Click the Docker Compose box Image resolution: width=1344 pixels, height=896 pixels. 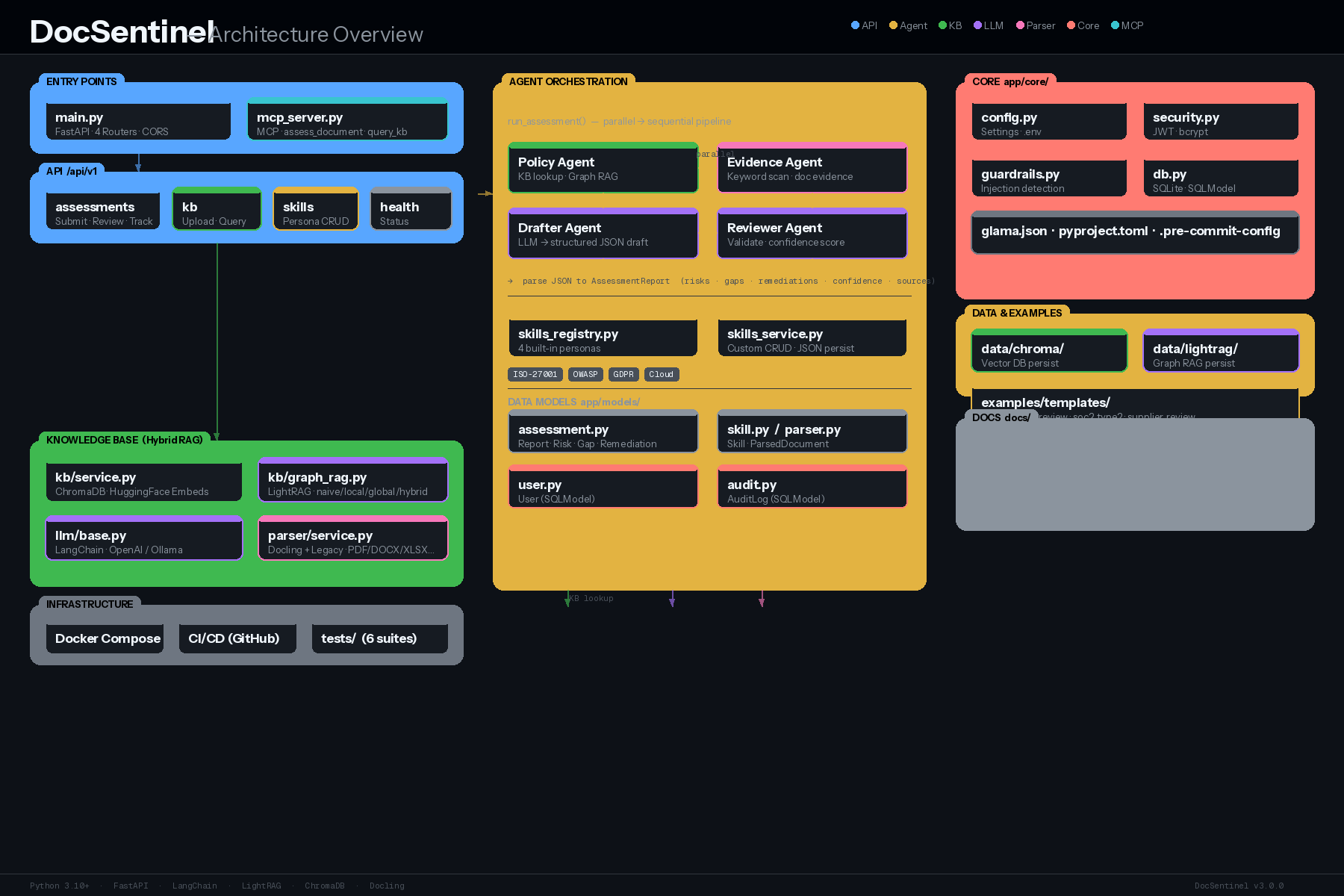pos(105,638)
